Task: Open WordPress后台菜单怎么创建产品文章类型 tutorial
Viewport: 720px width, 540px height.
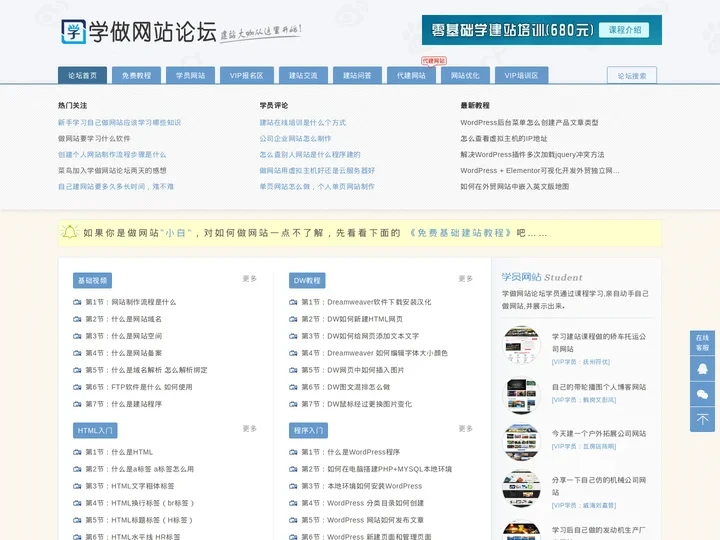Action: [x=529, y=123]
